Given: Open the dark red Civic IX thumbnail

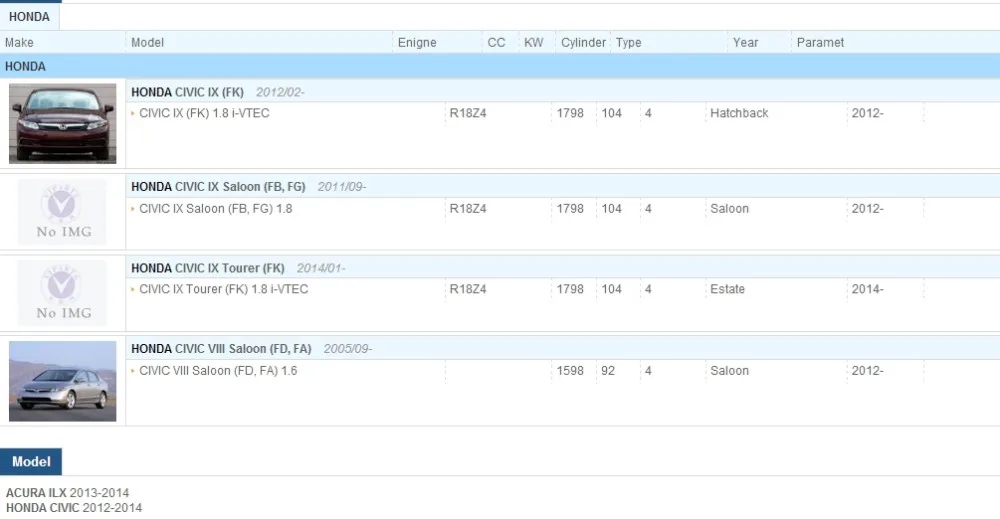Looking at the screenshot, I should [x=62, y=124].
